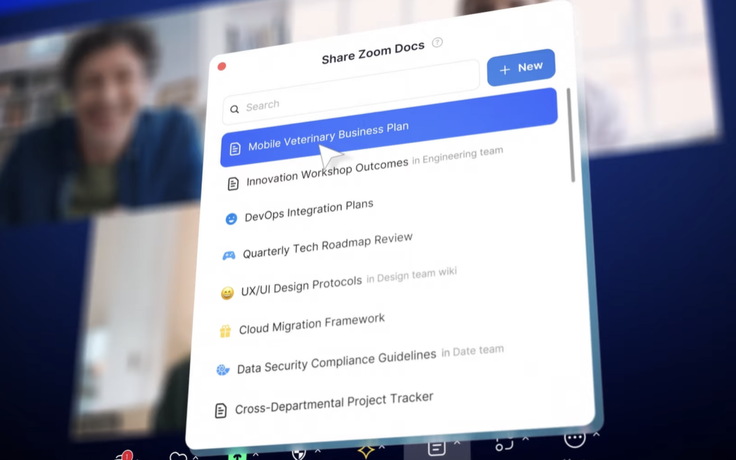Open the More ellipsis icon in the meeting toolbar

coord(575,439)
